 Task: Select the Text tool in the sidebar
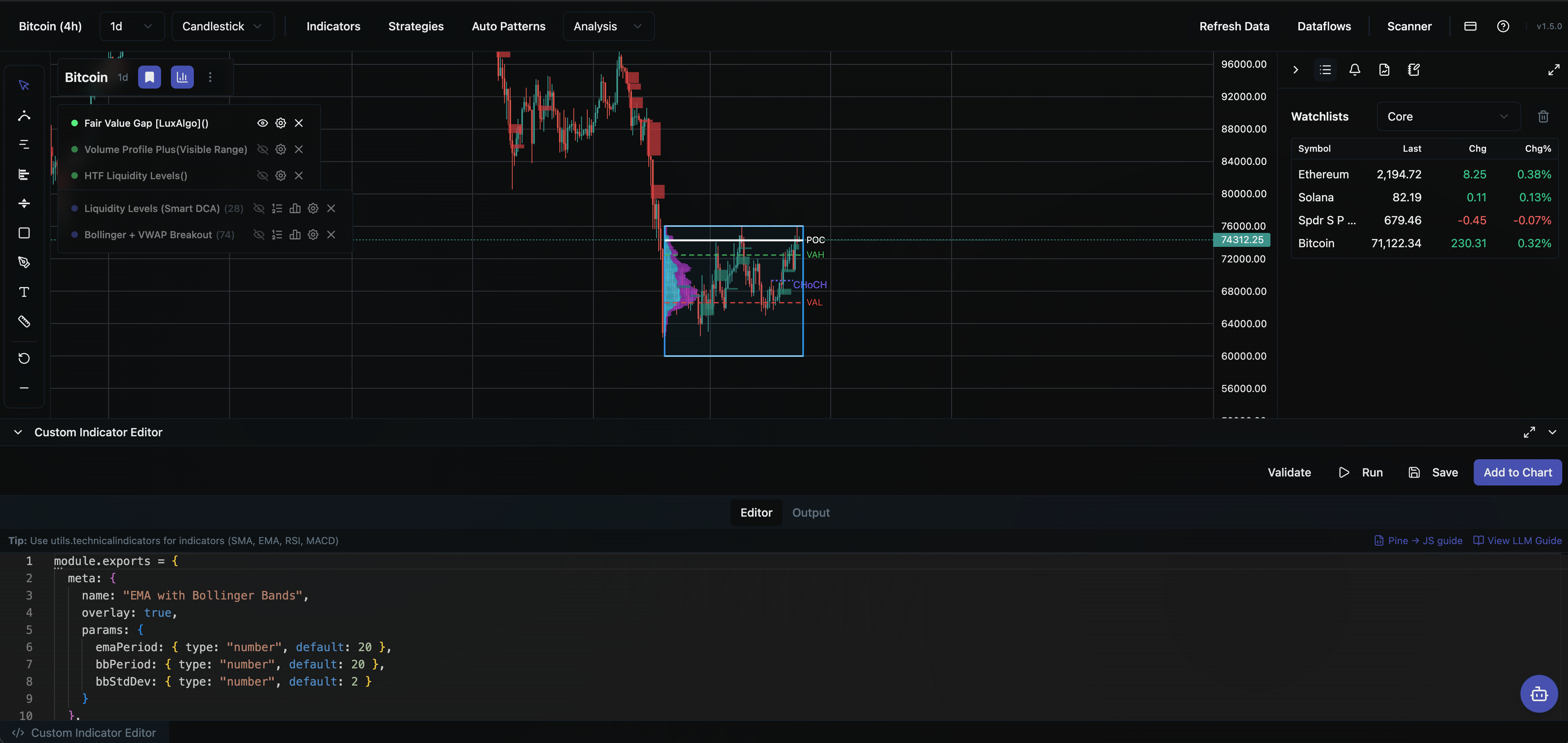pos(24,292)
